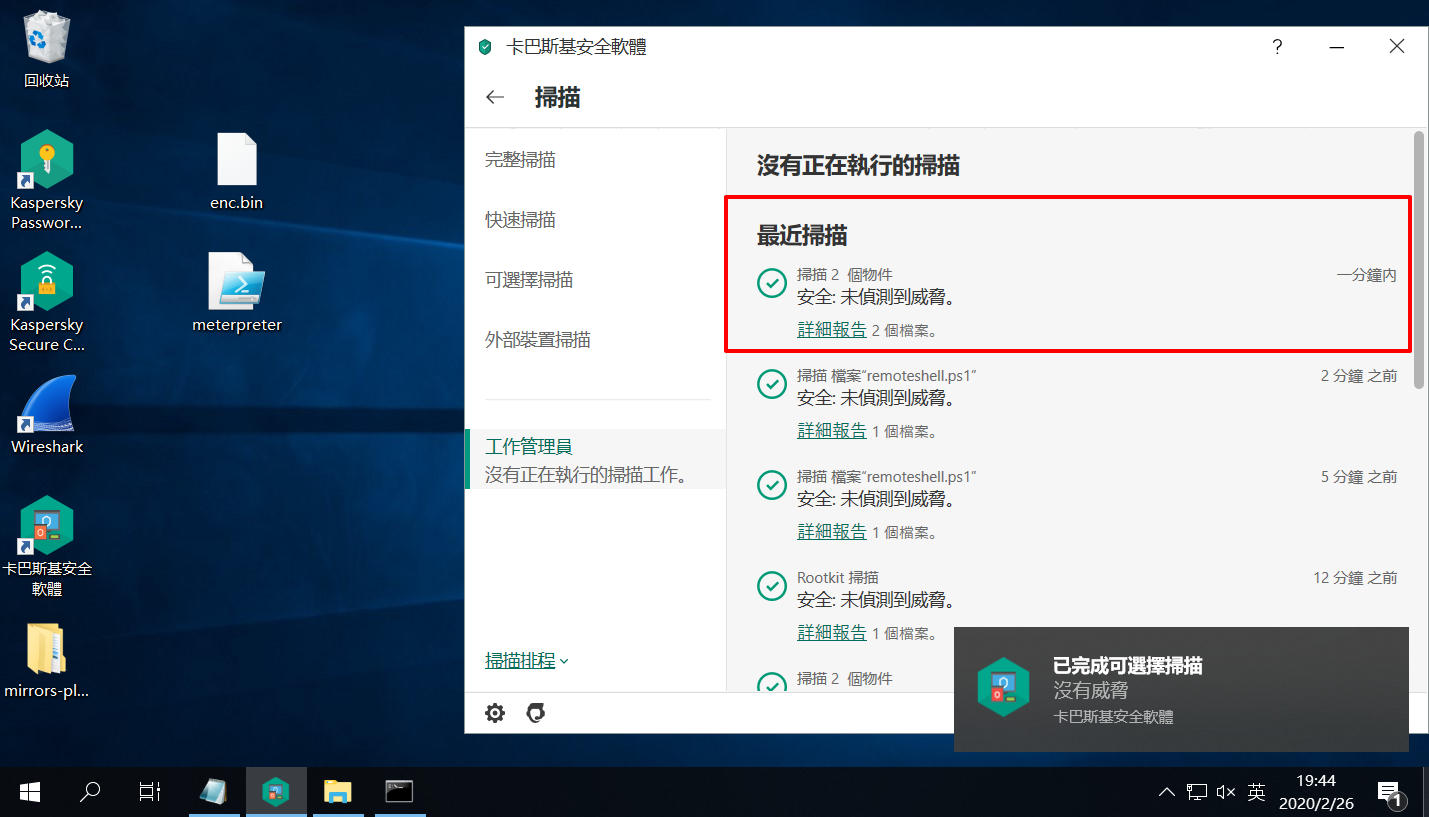Open Kaspersky settings gear icon
The width and height of the screenshot is (1429, 817).
pyautogui.click(x=495, y=713)
